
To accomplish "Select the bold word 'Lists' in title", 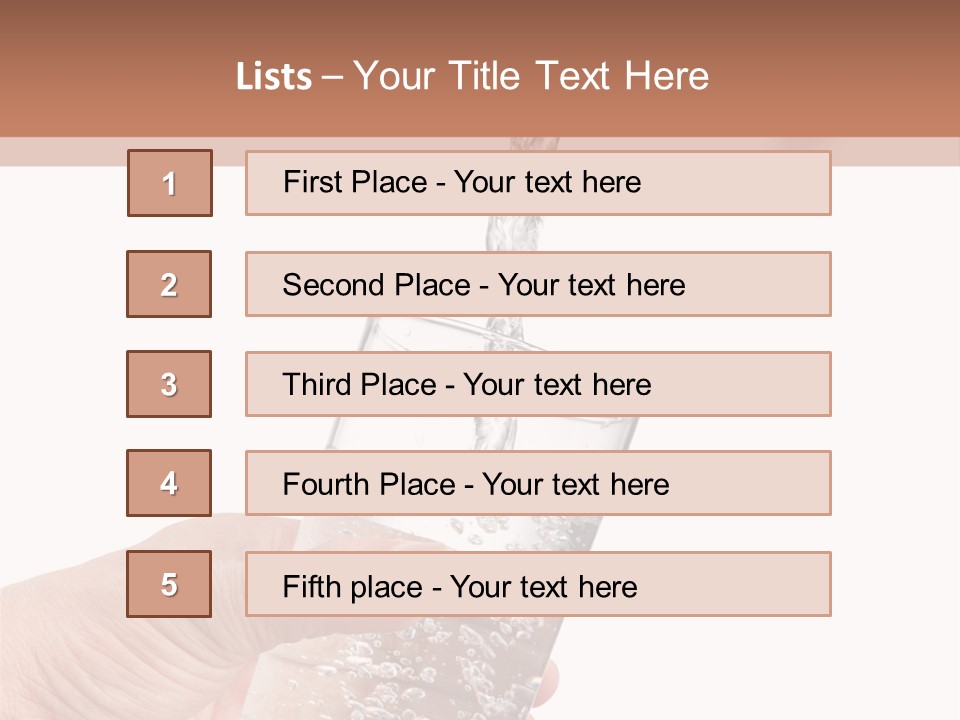I will (274, 77).
